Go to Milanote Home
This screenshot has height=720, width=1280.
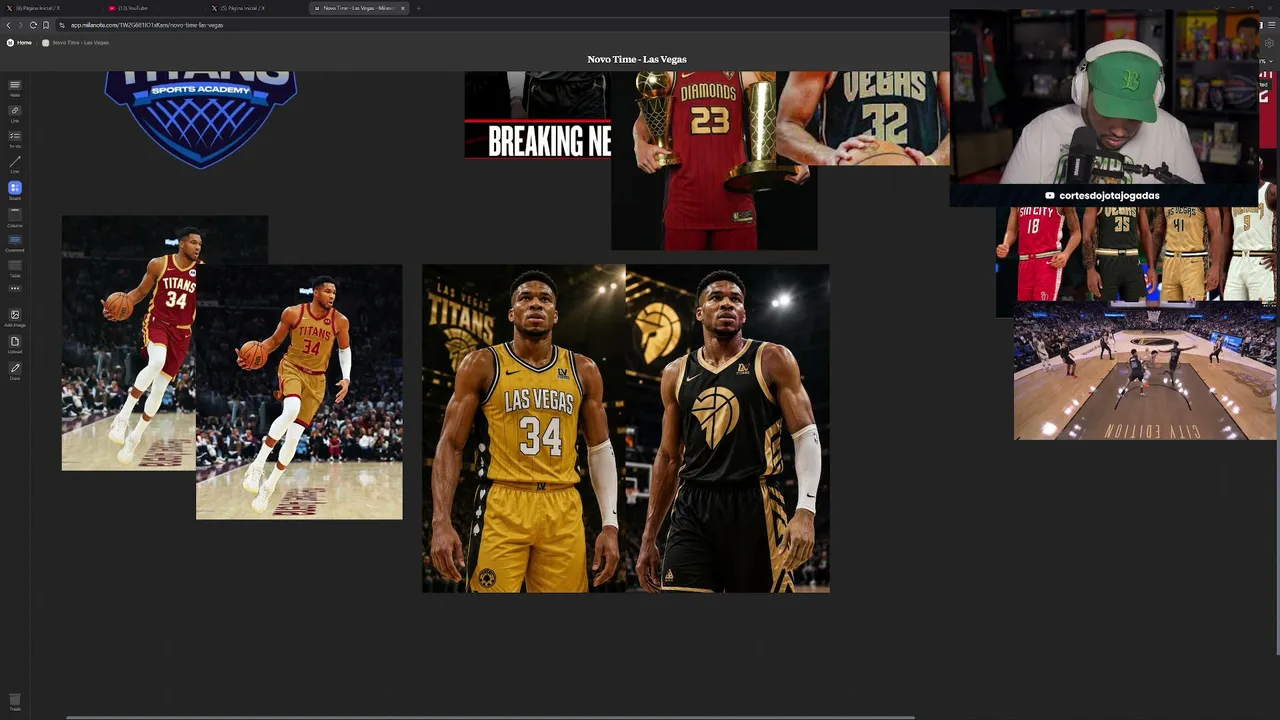[x=20, y=43]
